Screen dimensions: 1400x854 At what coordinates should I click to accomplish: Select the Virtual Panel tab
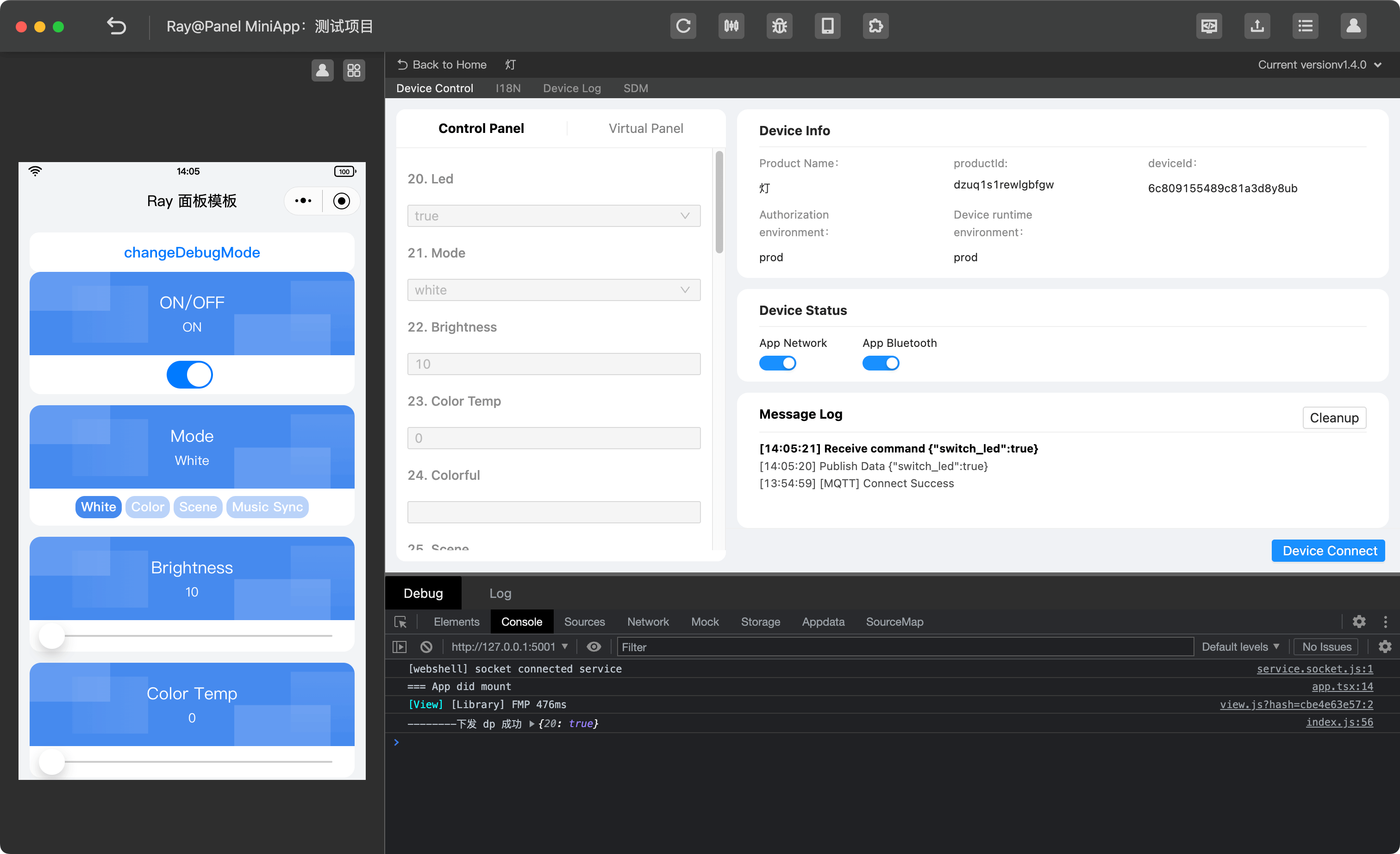coord(645,128)
